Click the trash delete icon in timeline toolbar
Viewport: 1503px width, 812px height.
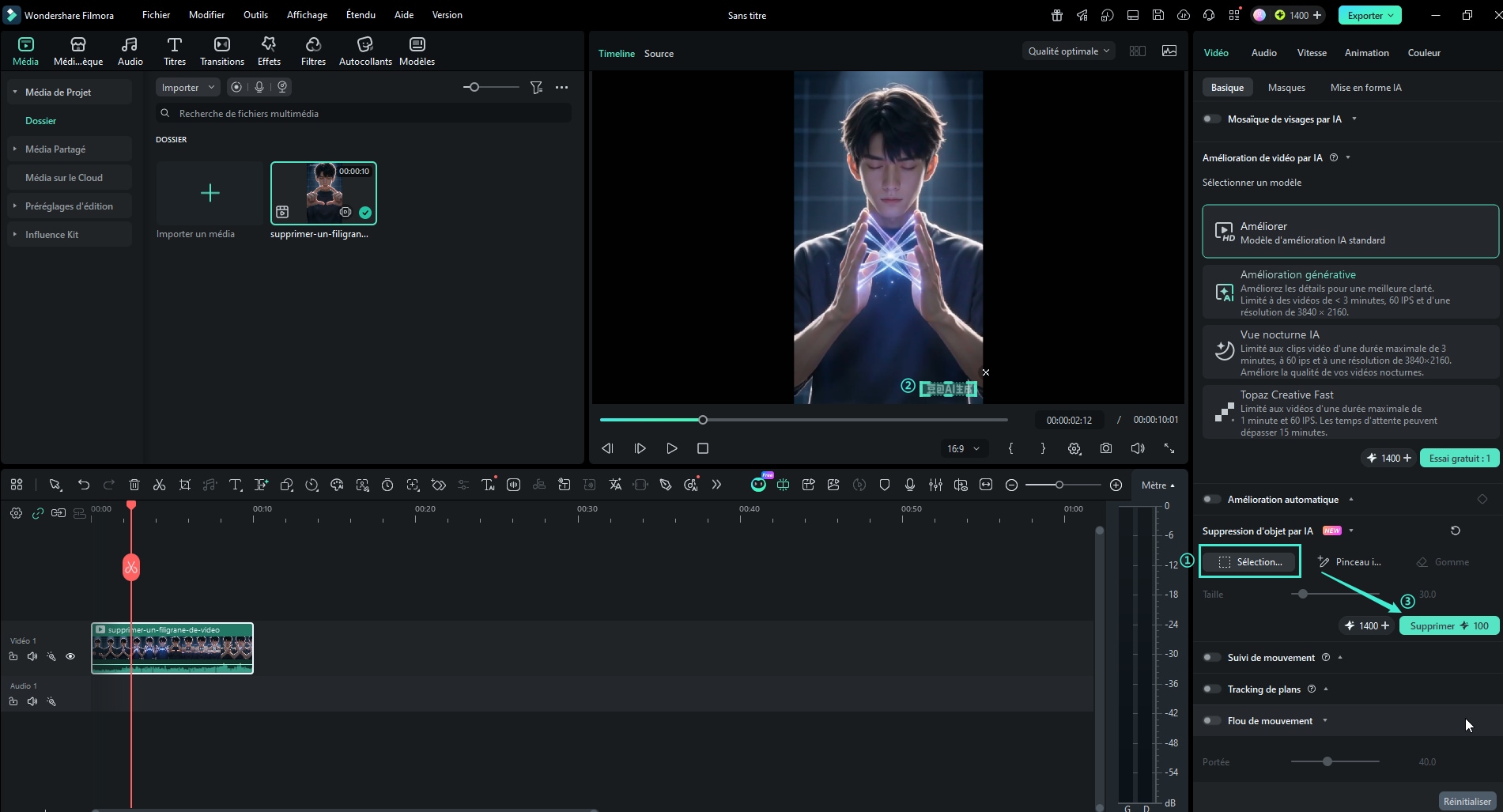[x=134, y=485]
